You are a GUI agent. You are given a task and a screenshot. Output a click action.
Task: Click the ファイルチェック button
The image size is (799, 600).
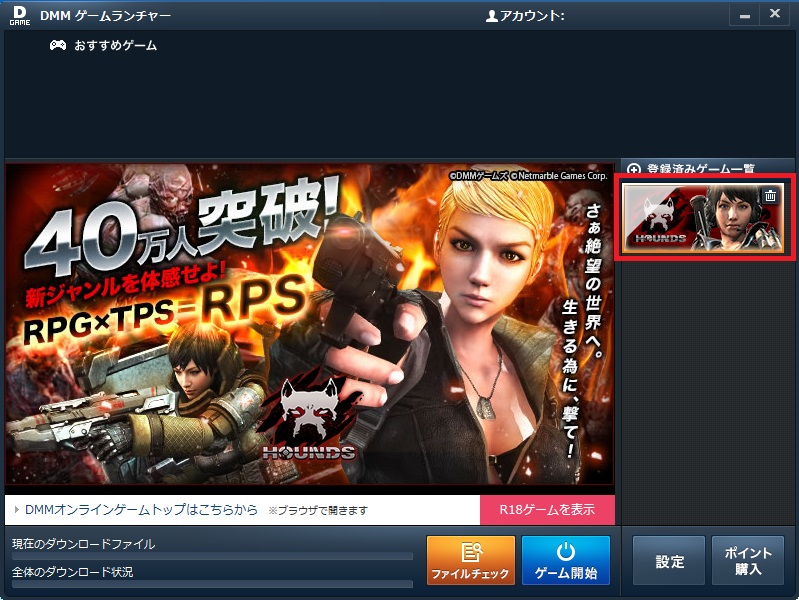tap(471, 560)
